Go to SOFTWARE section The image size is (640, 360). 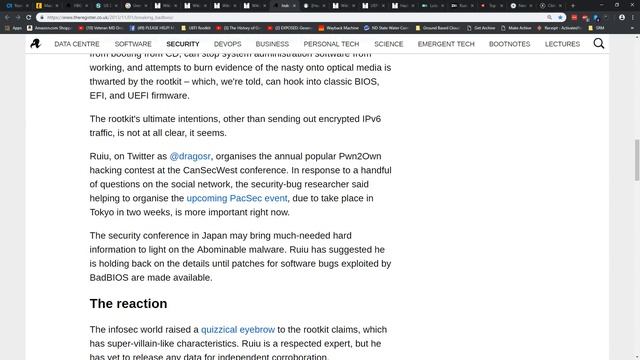point(133,44)
